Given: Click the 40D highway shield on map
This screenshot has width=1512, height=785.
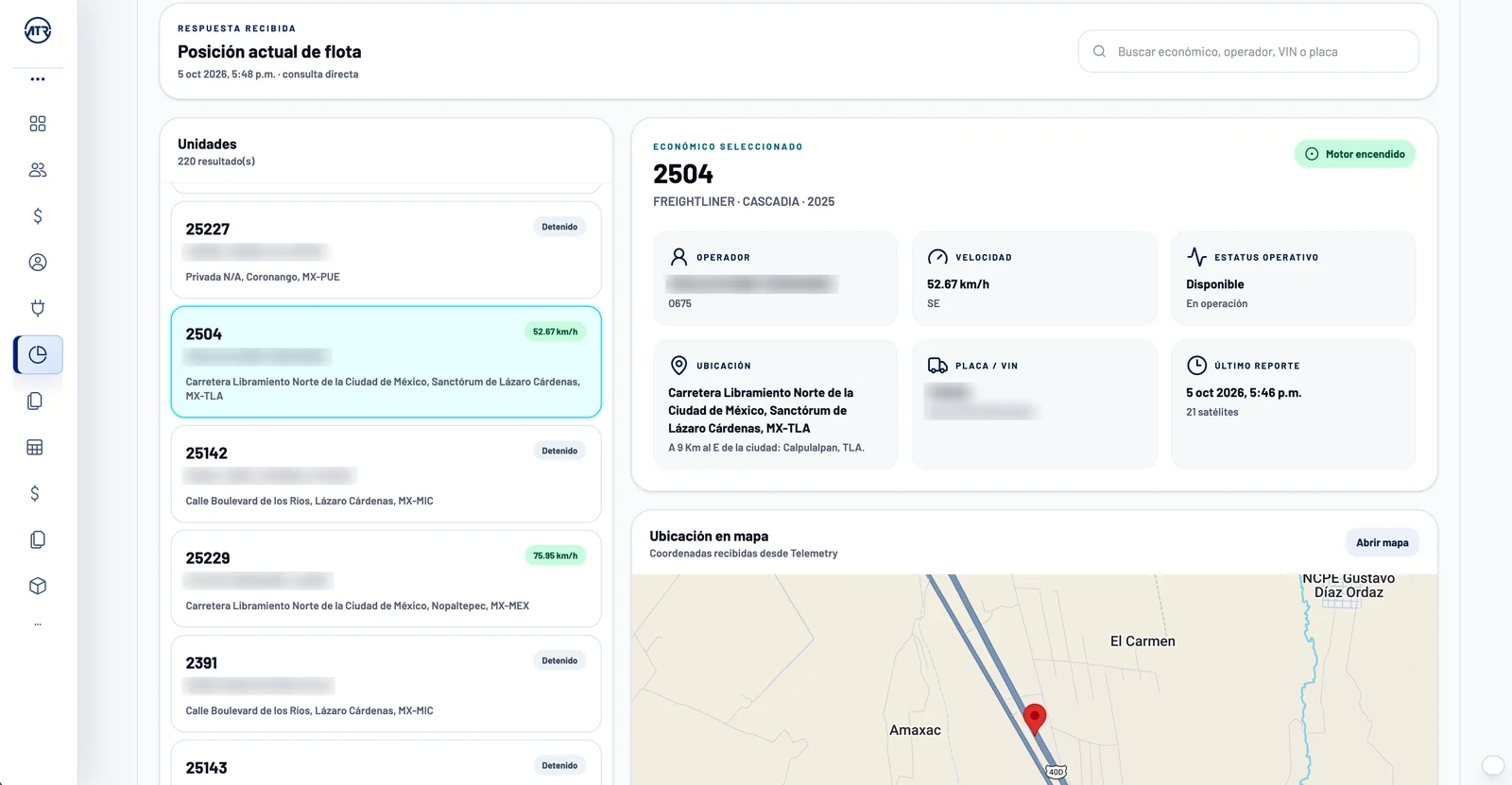Looking at the screenshot, I should coord(1057,772).
